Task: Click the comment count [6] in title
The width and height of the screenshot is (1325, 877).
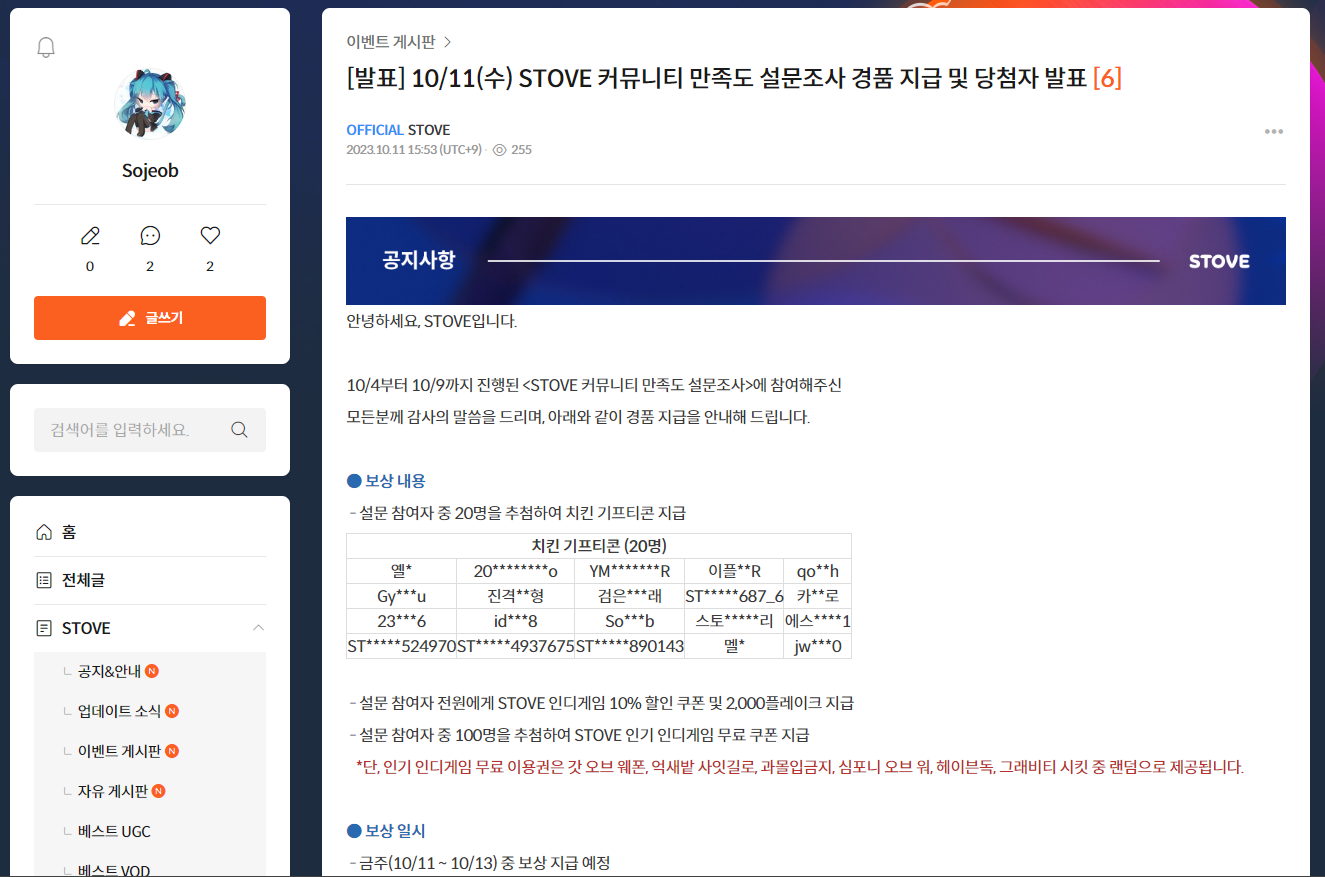Action: click(1107, 78)
